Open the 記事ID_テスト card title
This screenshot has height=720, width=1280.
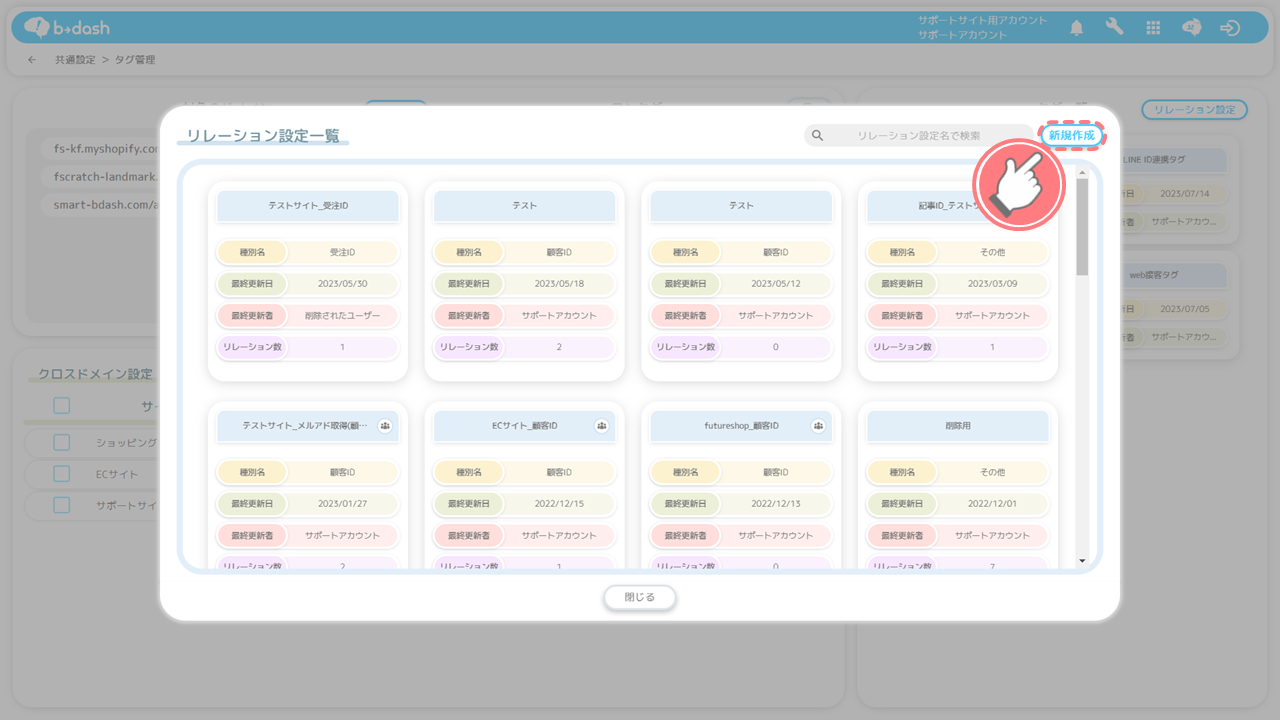[x=958, y=205]
